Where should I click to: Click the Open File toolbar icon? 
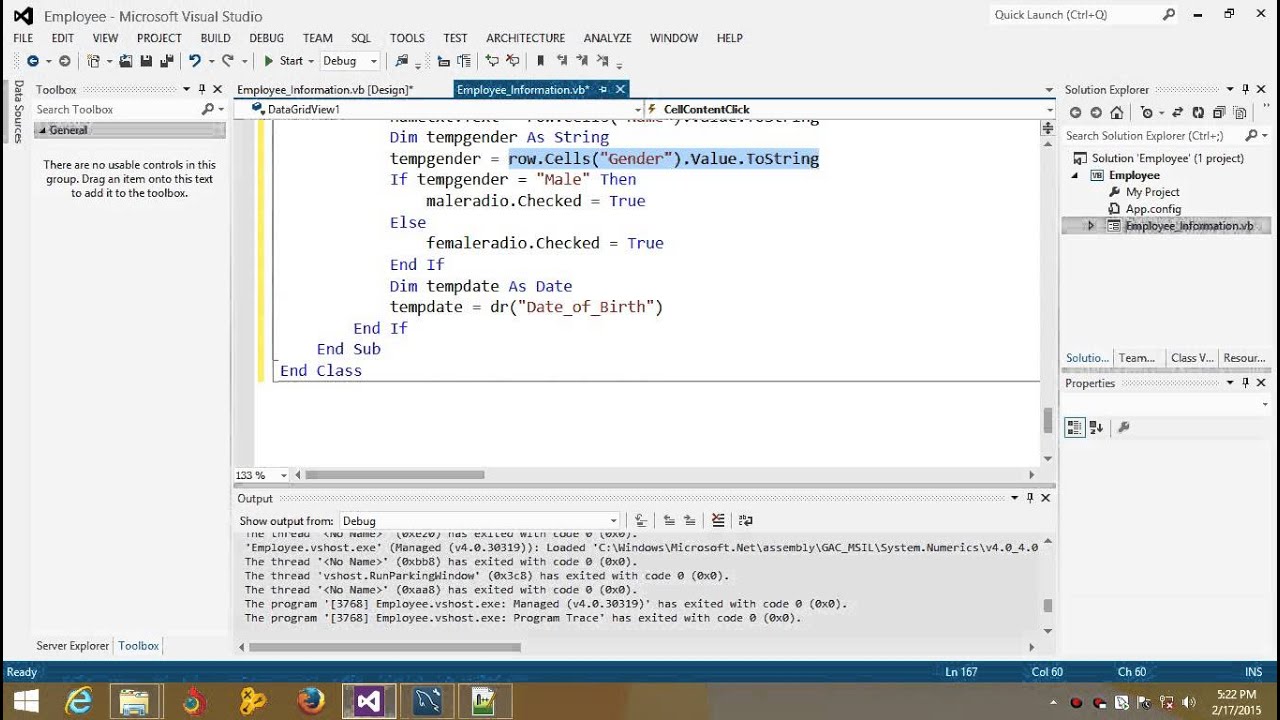(126, 61)
